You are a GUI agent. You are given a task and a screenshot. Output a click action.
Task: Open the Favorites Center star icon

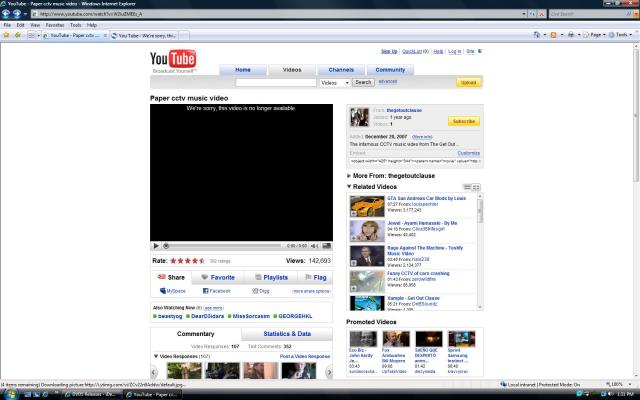(6, 36)
